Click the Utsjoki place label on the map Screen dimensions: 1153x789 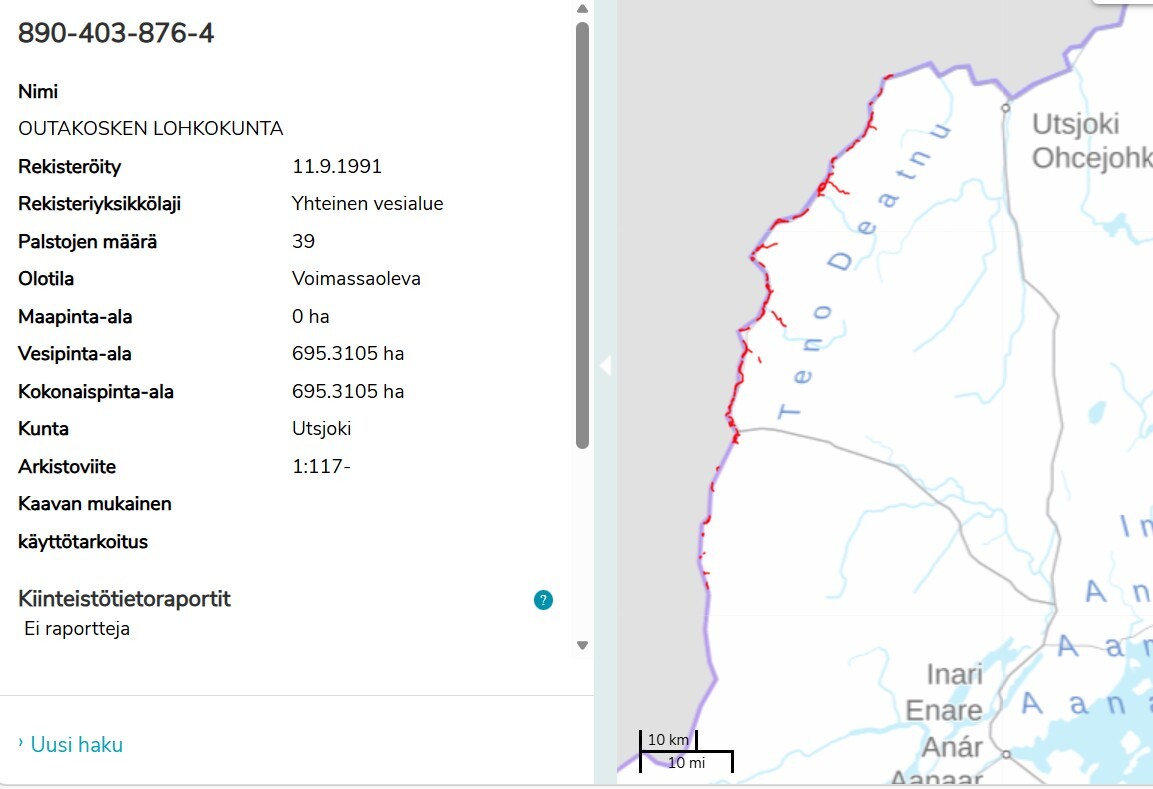pyautogui.click(x=1077, y=124)
